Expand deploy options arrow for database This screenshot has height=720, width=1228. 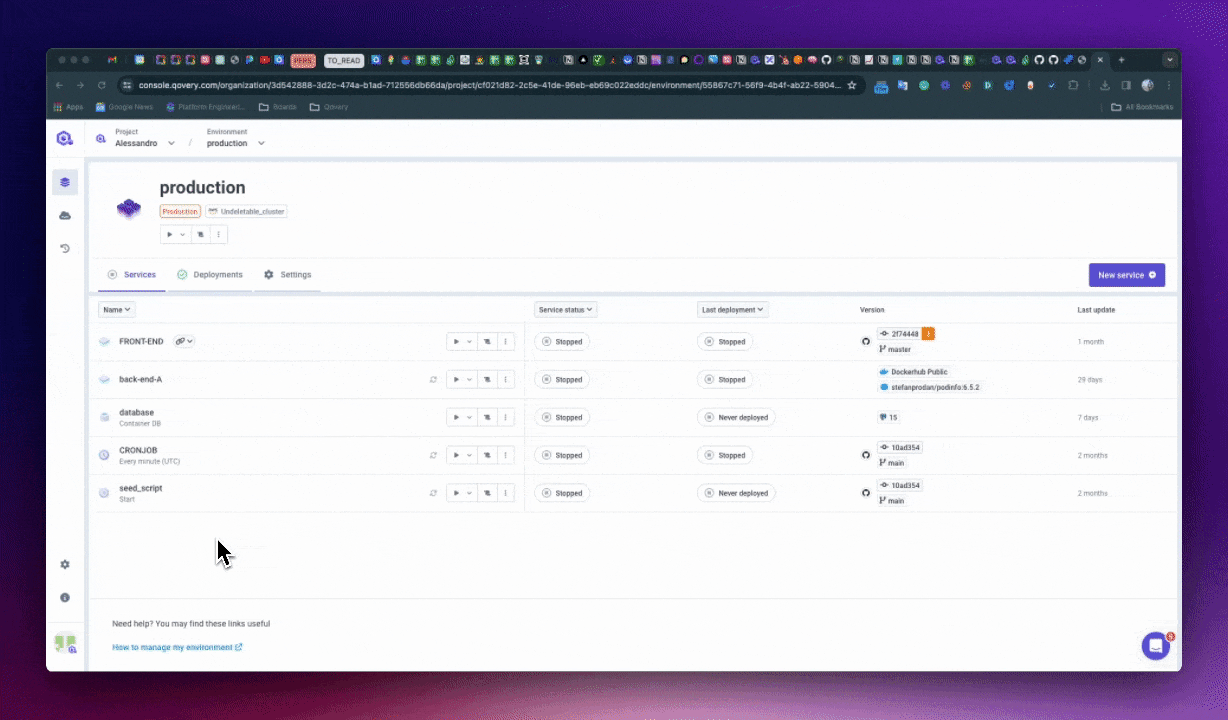[x=470, y=417]
